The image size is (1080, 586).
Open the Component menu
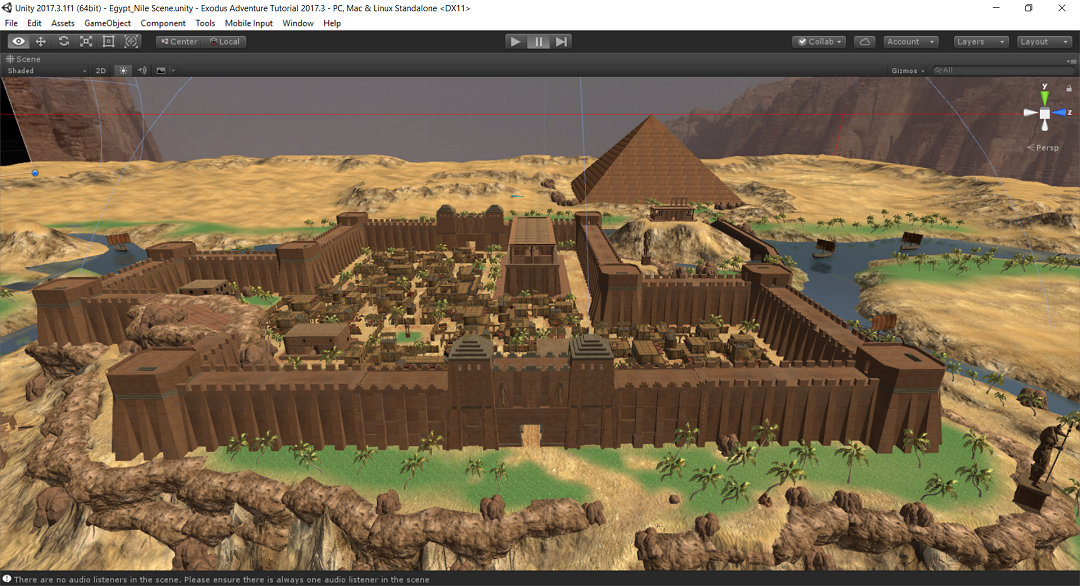tap(163, 23)
